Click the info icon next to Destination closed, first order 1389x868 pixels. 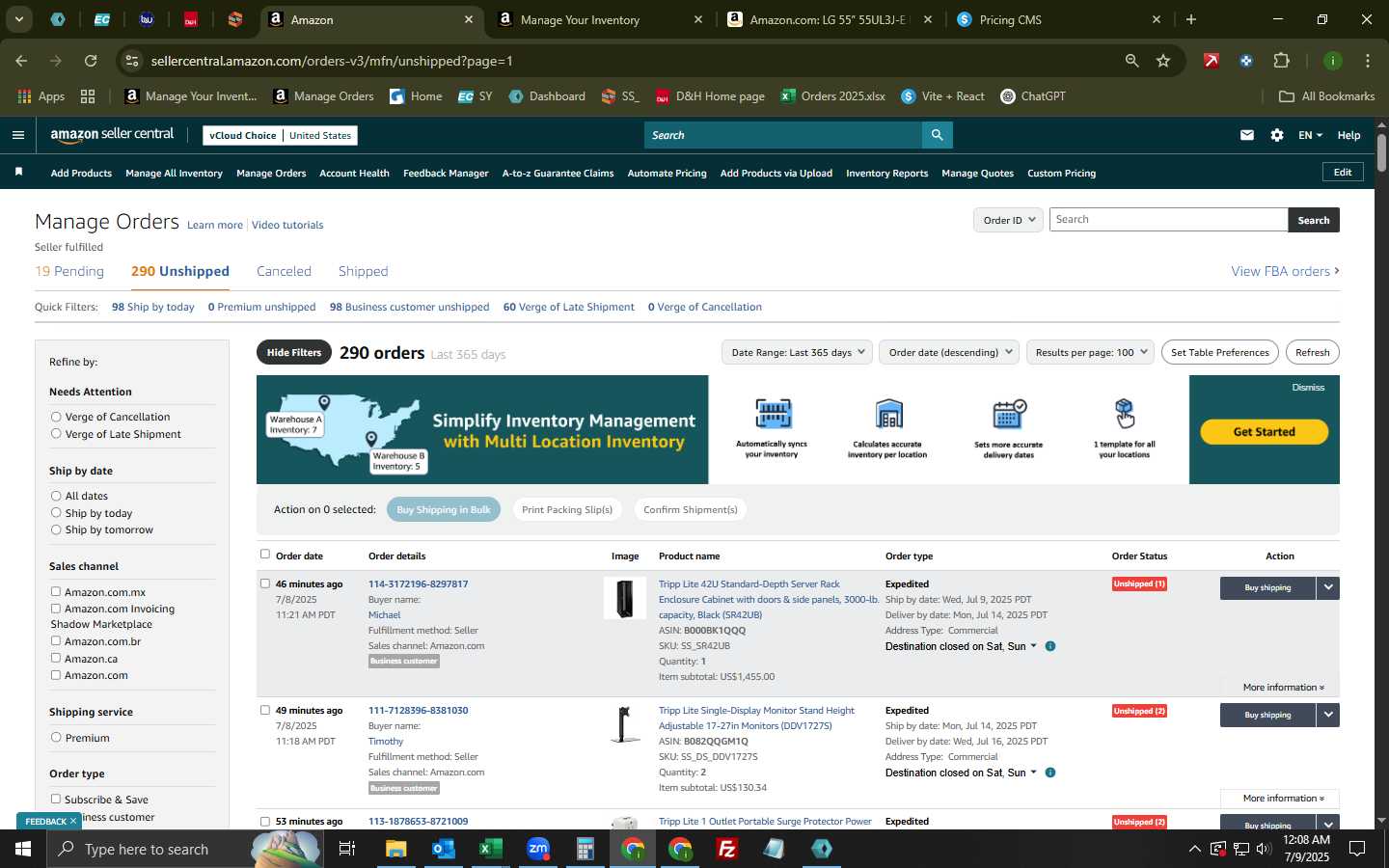click(x=1050, y=646)
